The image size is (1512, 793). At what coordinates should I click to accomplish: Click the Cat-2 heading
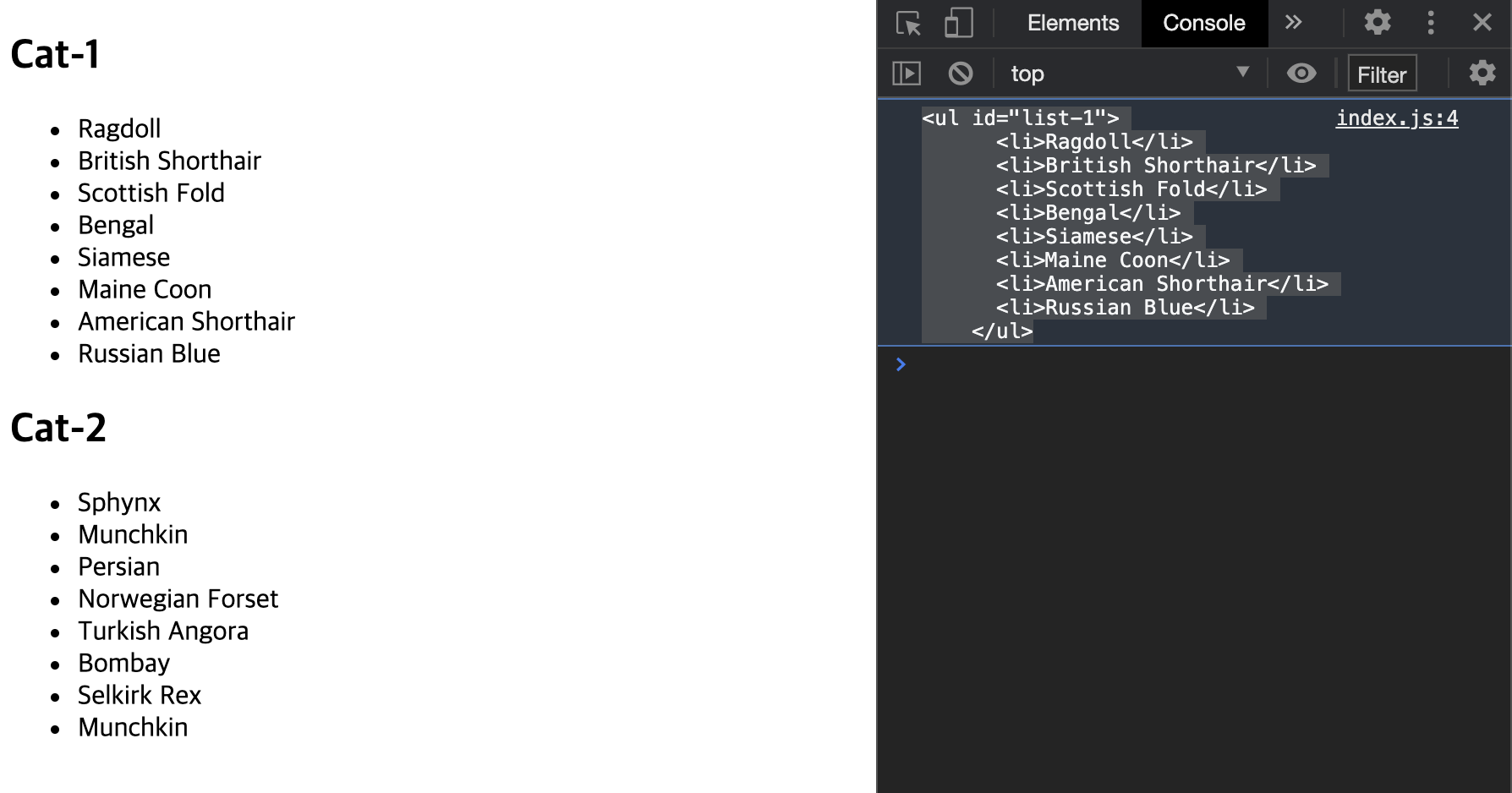58,428
